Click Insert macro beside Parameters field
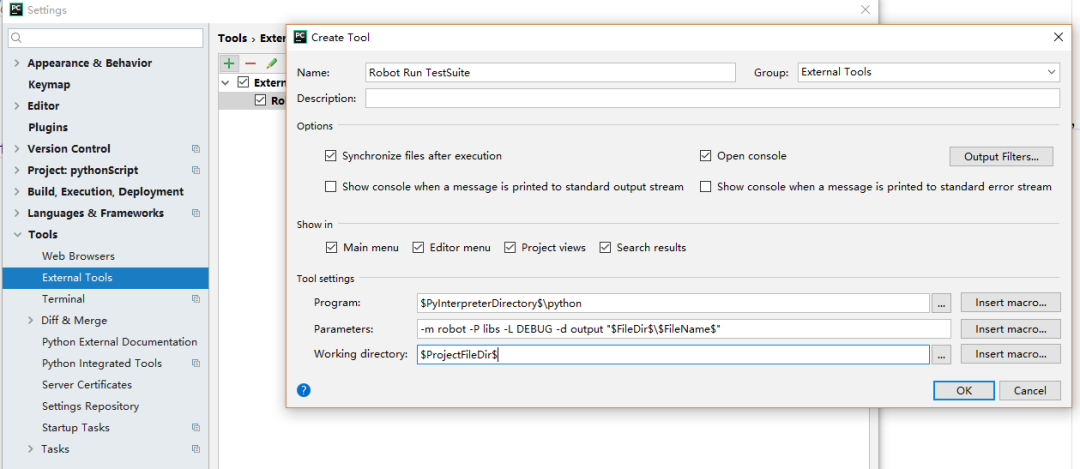 (x=1010, y=329)
